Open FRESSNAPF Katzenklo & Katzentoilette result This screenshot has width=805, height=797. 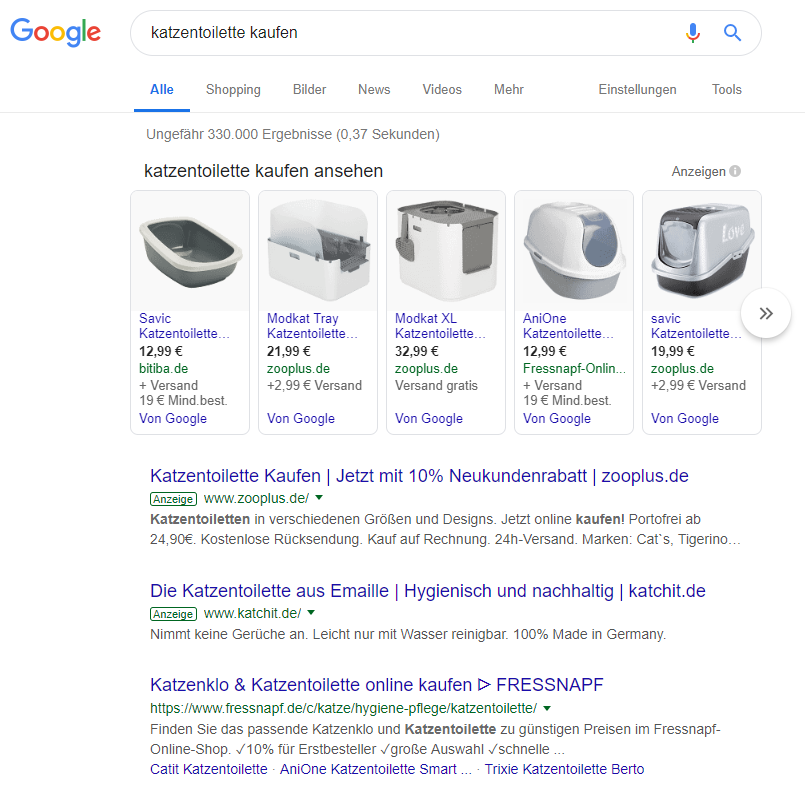[376, 685]
